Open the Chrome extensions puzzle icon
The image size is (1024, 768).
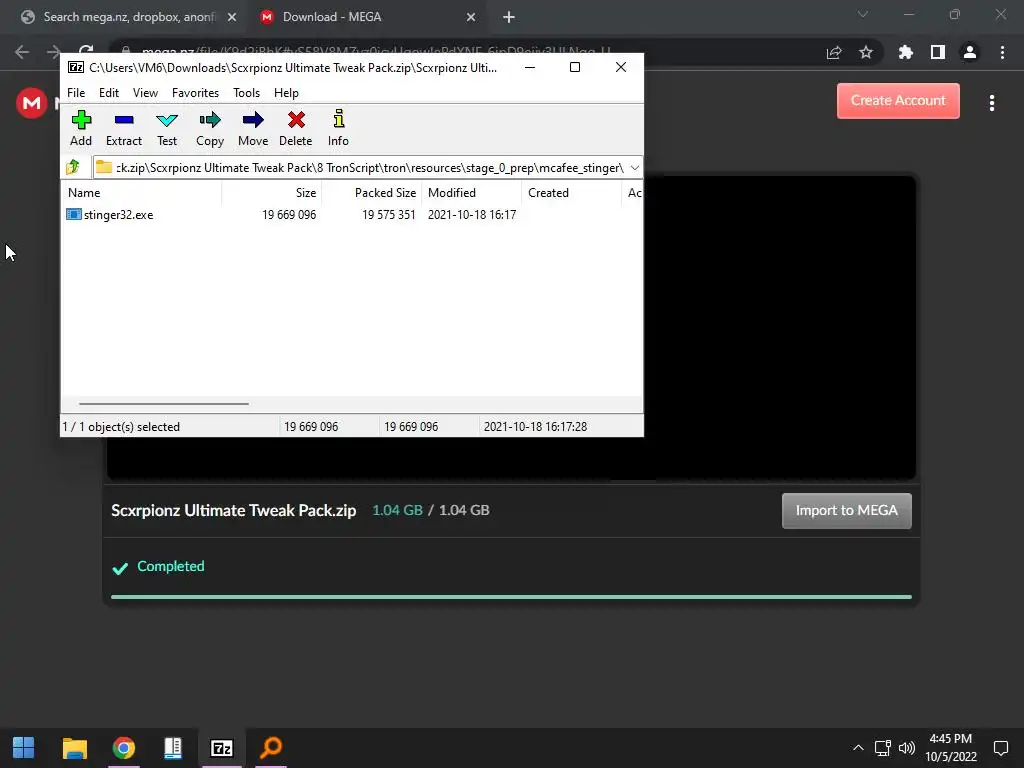point(905,52)
